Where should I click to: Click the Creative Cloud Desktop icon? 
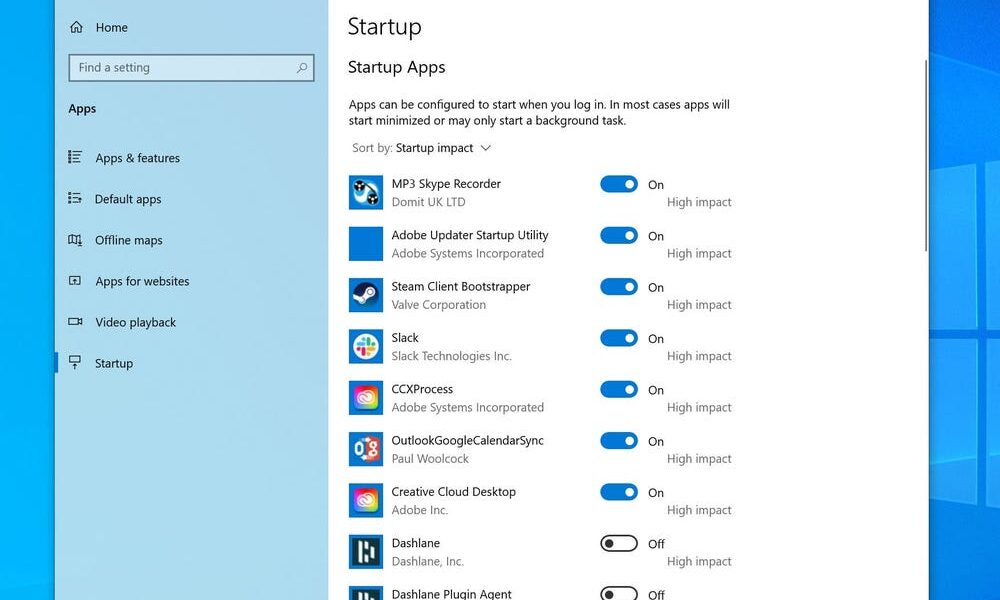point(366,500)
